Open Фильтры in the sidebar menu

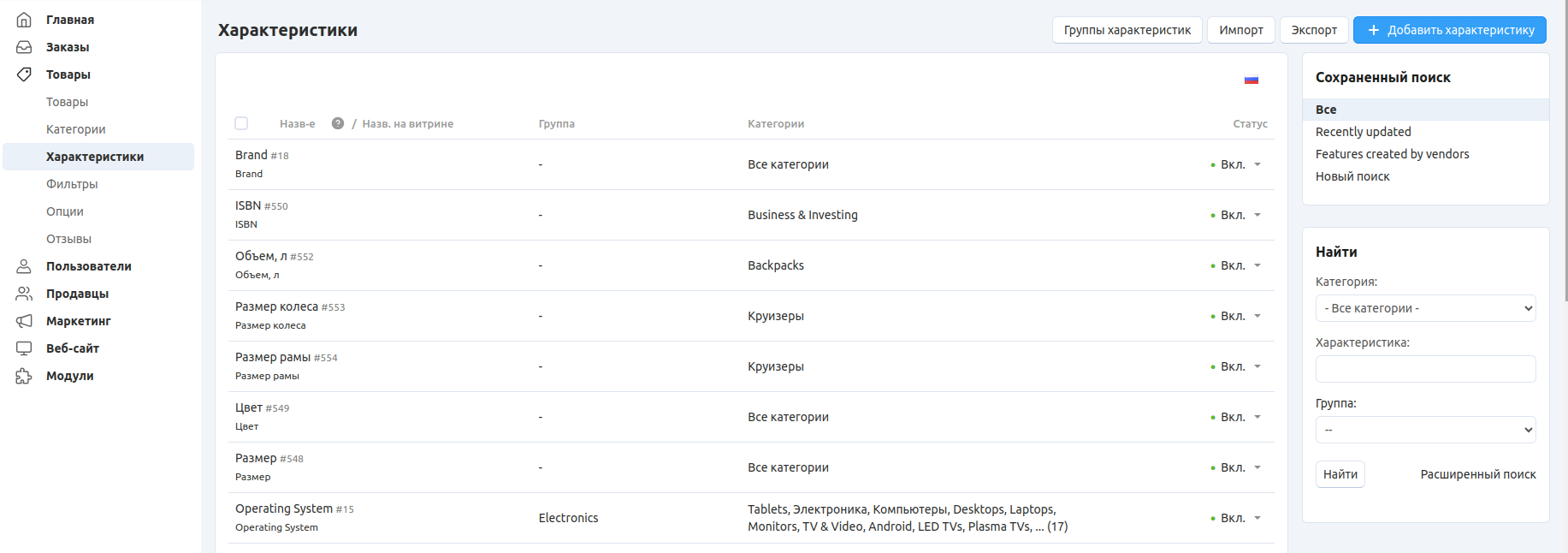tap(72, 184)
